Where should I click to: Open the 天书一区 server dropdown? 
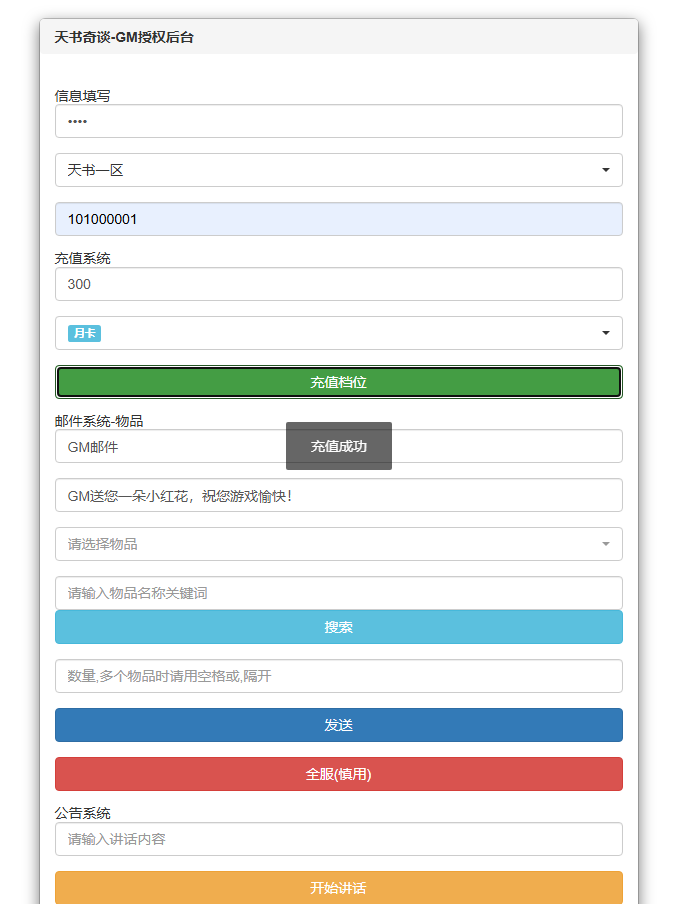point(338,170)
